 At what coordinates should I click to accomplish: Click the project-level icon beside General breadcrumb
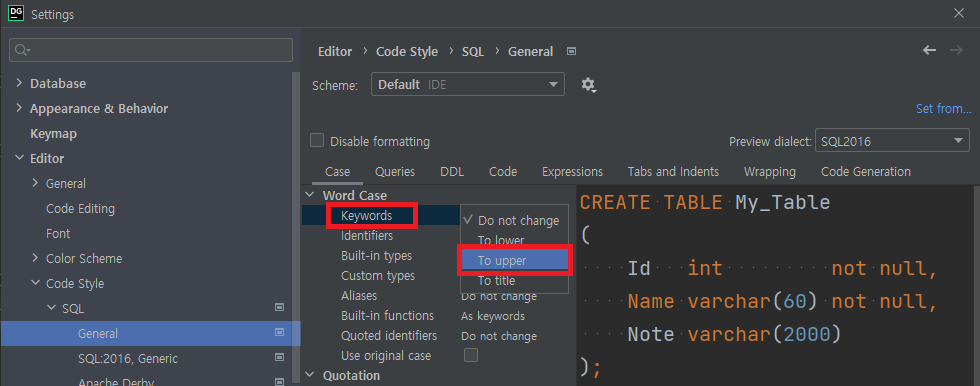coord(571,51)
